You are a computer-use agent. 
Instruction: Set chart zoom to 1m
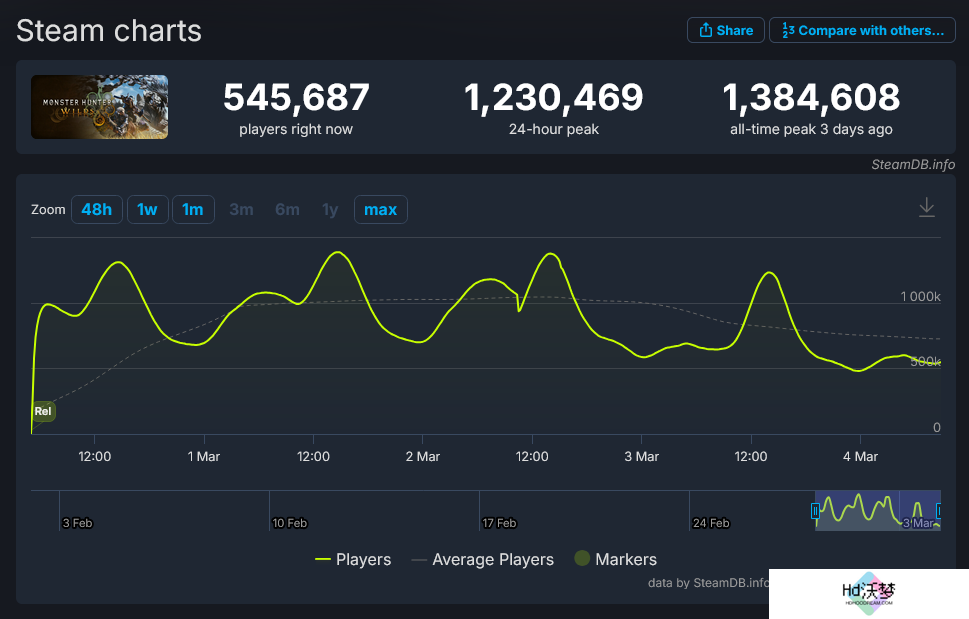pyautogui.click(x=193, y=209)
